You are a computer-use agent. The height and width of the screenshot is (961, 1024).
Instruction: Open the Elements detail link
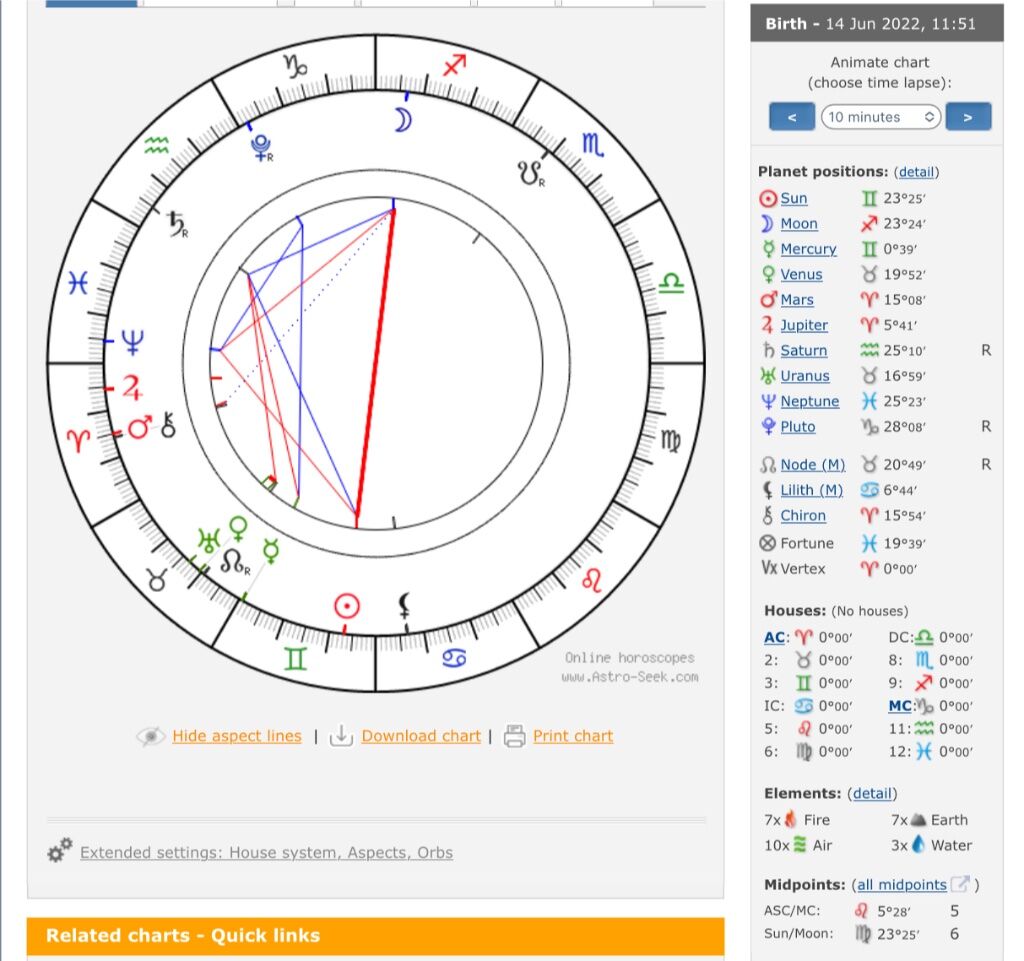tap(872, 793)
